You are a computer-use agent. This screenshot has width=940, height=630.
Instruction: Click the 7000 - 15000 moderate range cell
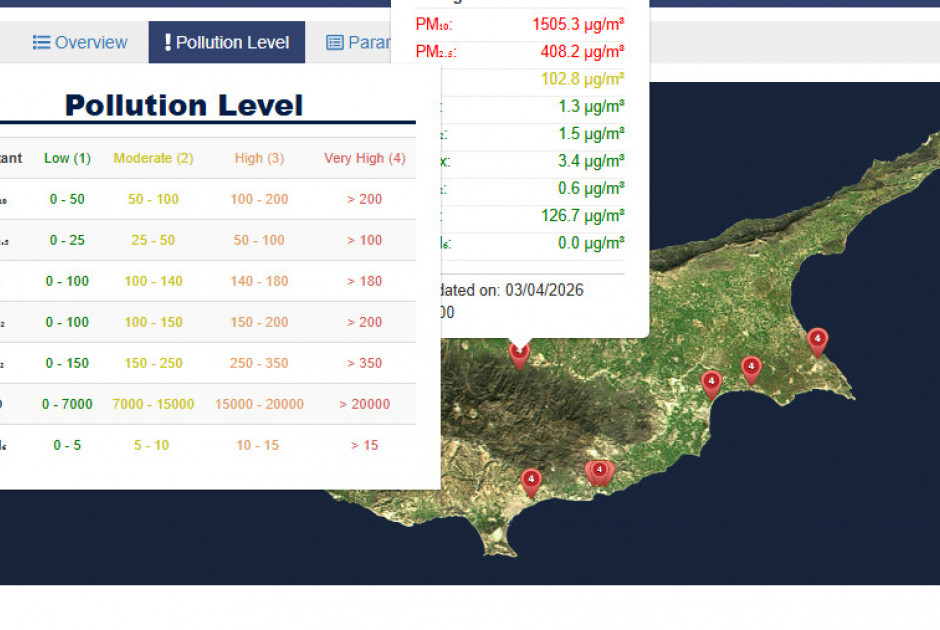[153, 404]
